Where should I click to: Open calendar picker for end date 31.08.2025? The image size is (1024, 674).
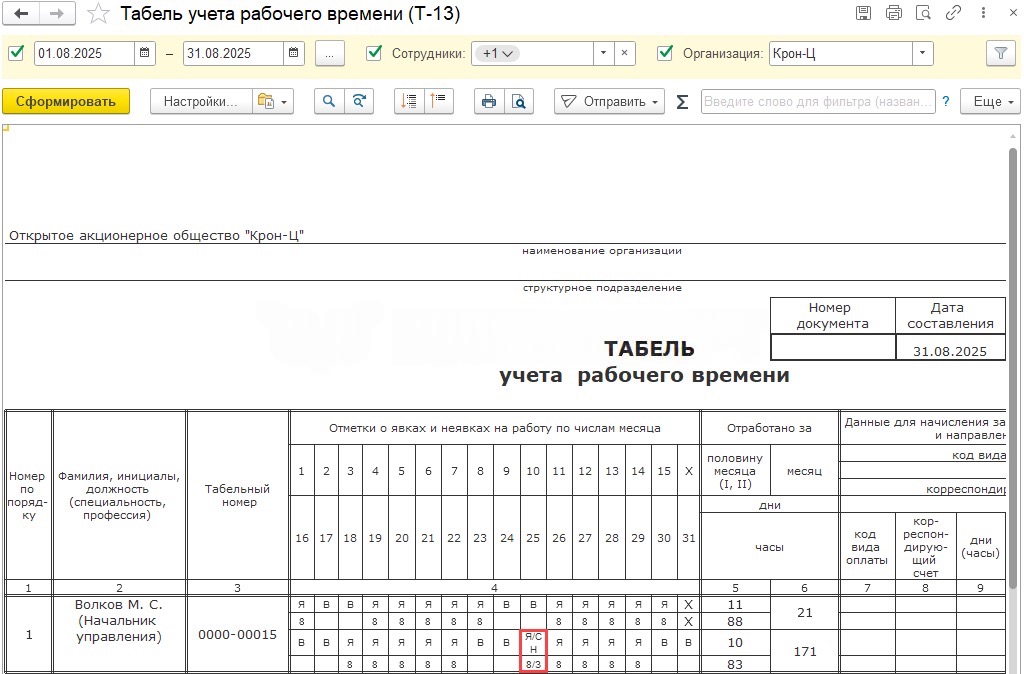294,54
